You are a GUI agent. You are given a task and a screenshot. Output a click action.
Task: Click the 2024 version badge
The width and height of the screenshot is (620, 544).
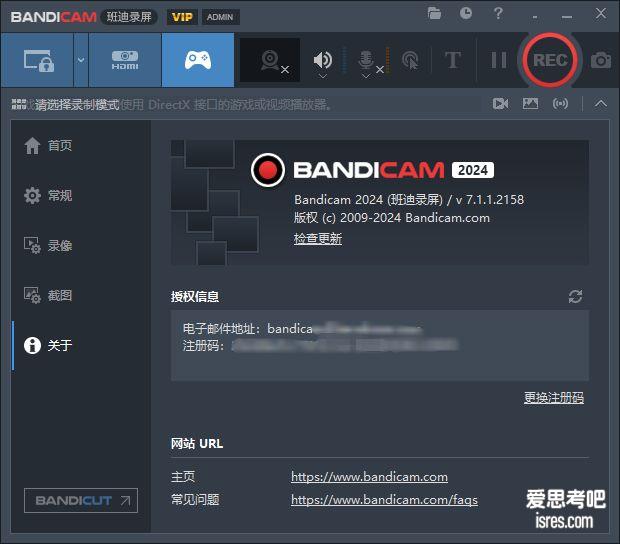coord(473,170)
